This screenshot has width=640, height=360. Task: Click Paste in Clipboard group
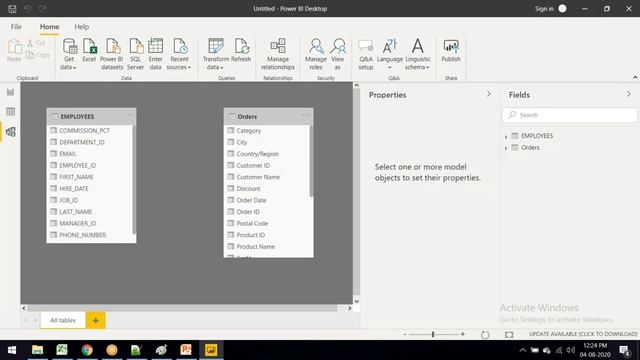pos(14,51)
